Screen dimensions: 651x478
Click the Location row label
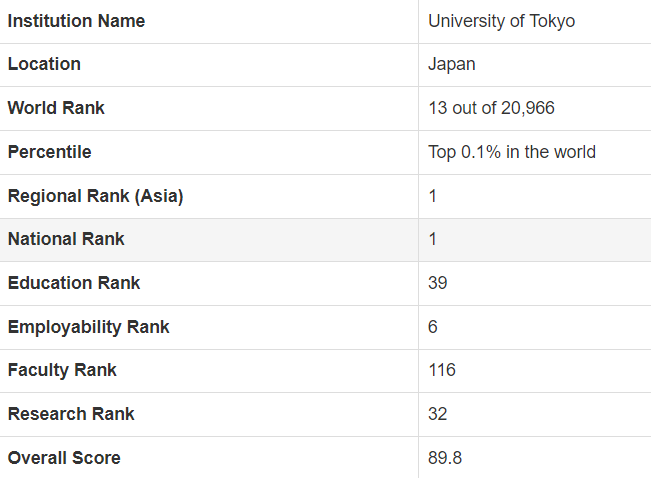point(44,64)
